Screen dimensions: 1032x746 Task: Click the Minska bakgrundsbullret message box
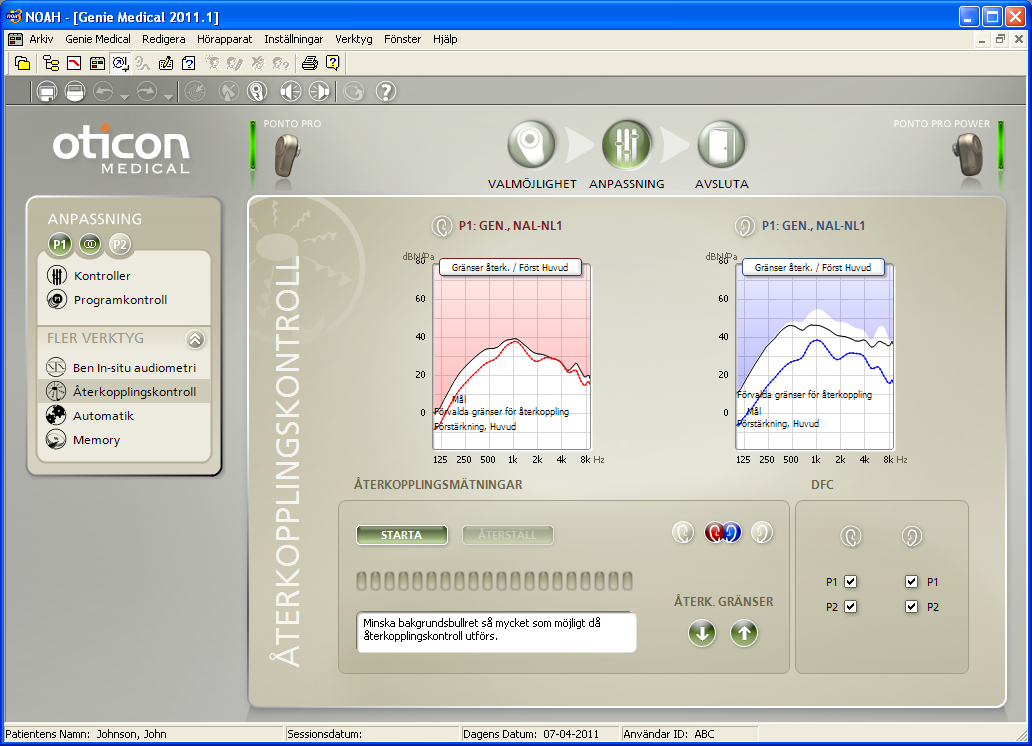[496, 632]
